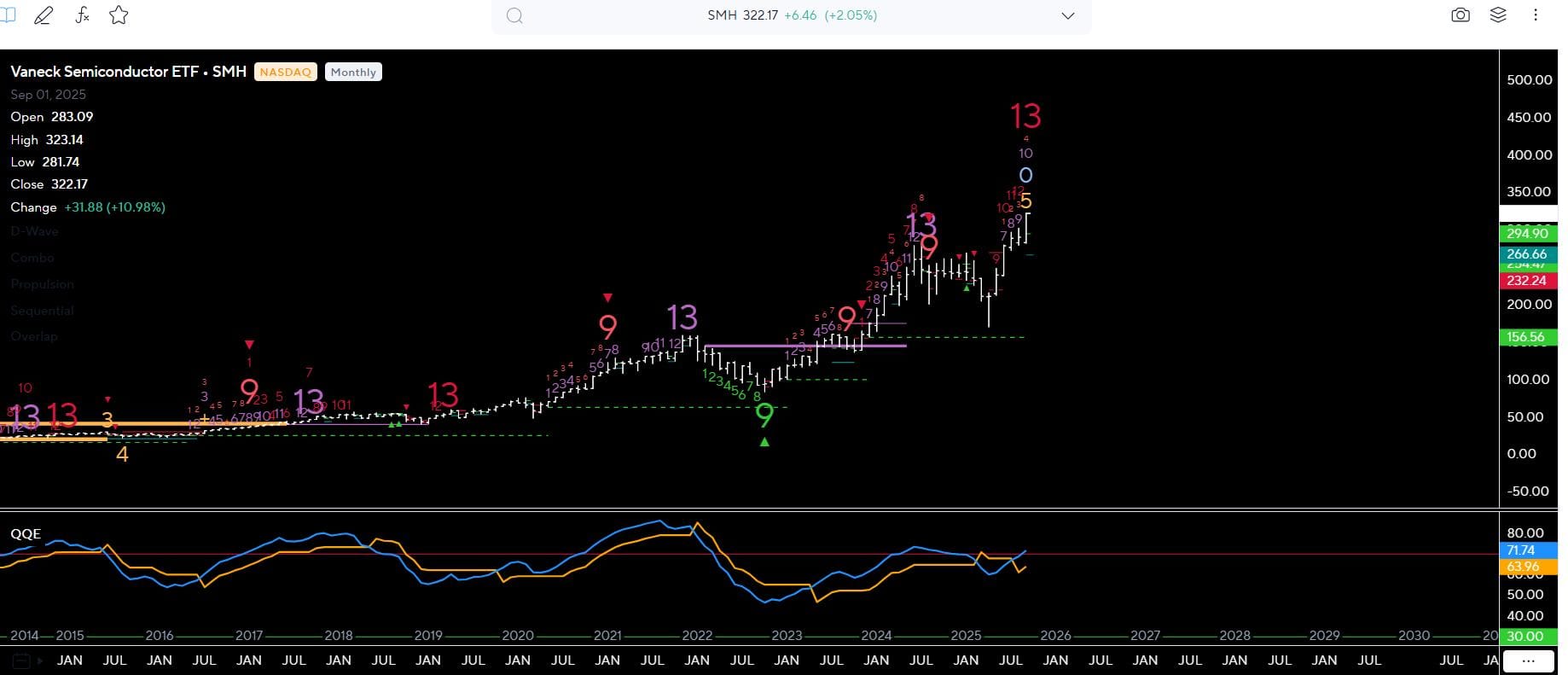Viewport: 1568px width, 675px height.
Task: Click the Propulsion indicator label
Action: [x=42, y=284]
